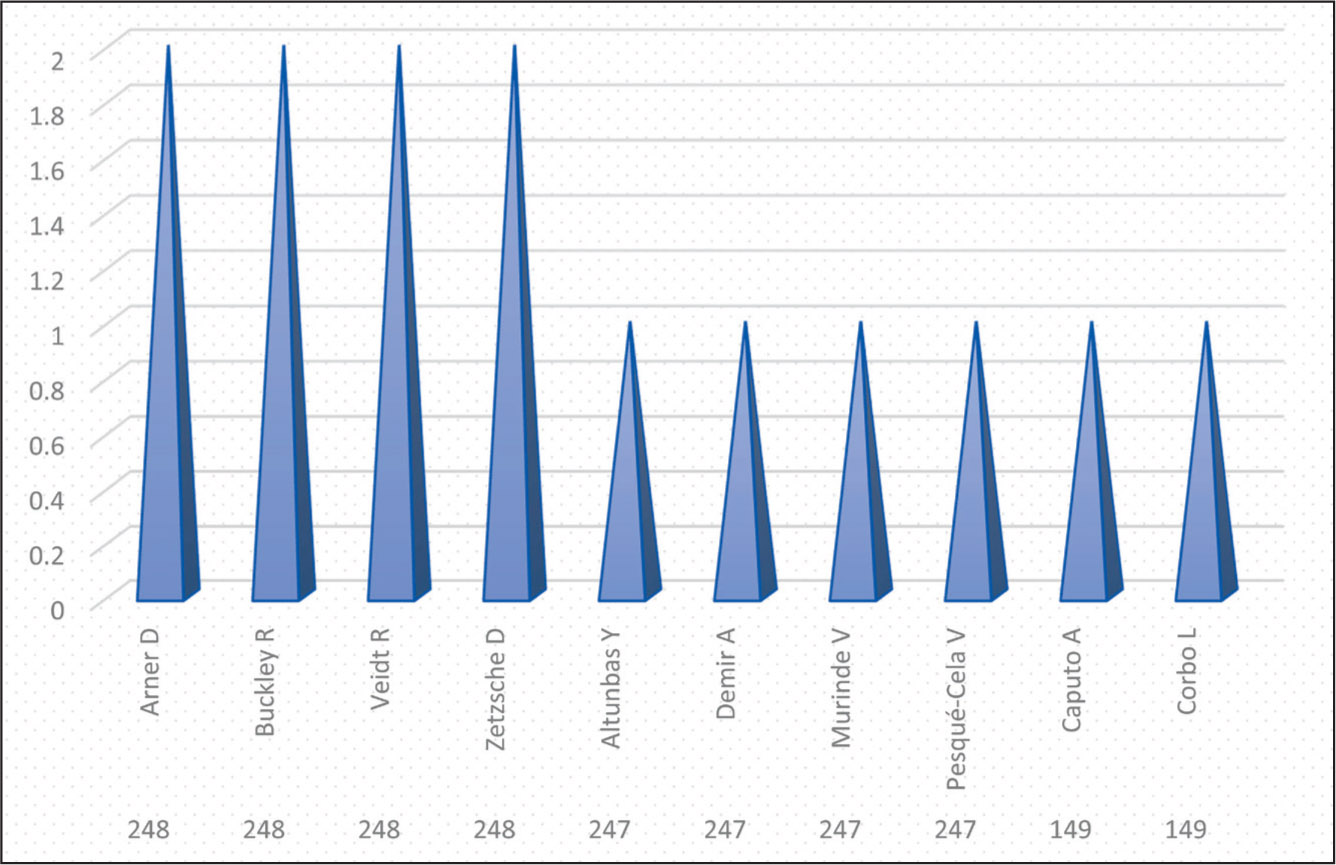Select the 'Corbo L' category label
Image resolution: width=1336 pixels, height=865 pixels.
(x=1189, y=672)
